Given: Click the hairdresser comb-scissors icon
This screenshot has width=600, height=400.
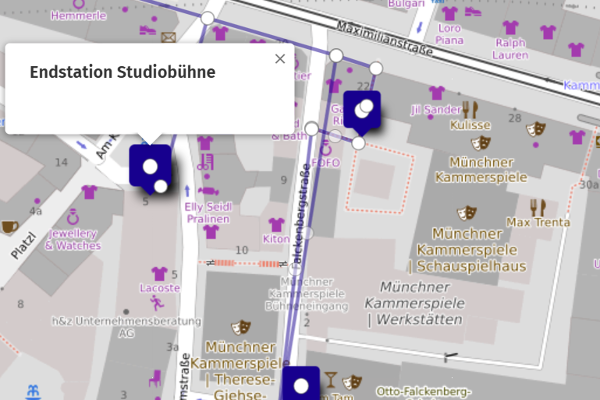Looking at the screenshot, I should tap(205, 162).
